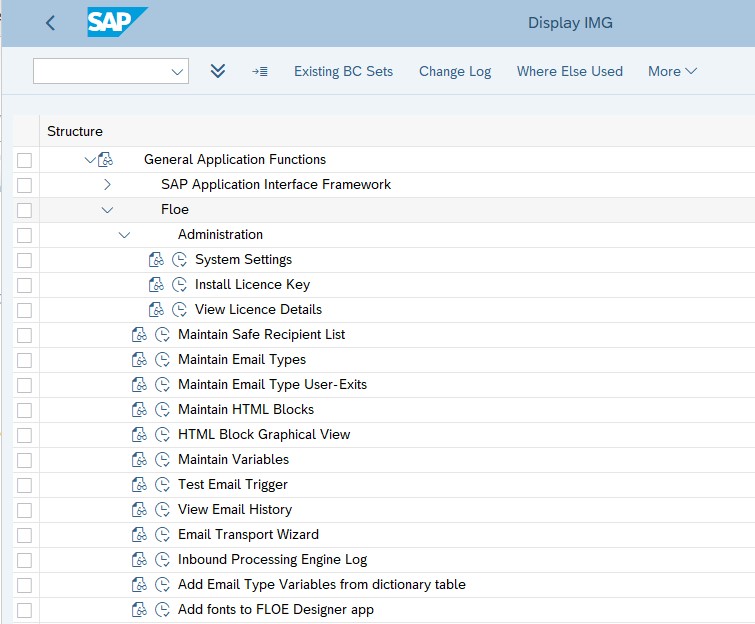
Task: Select Email Transport Wizard entry
Action: click(248, 534)
